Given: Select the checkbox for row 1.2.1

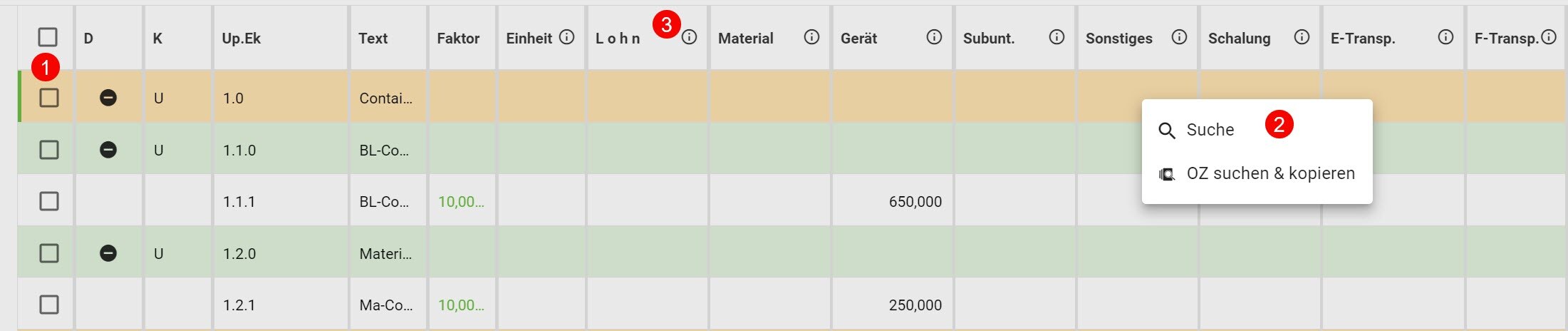Looking at the screenshot, I should pos(48,305).
